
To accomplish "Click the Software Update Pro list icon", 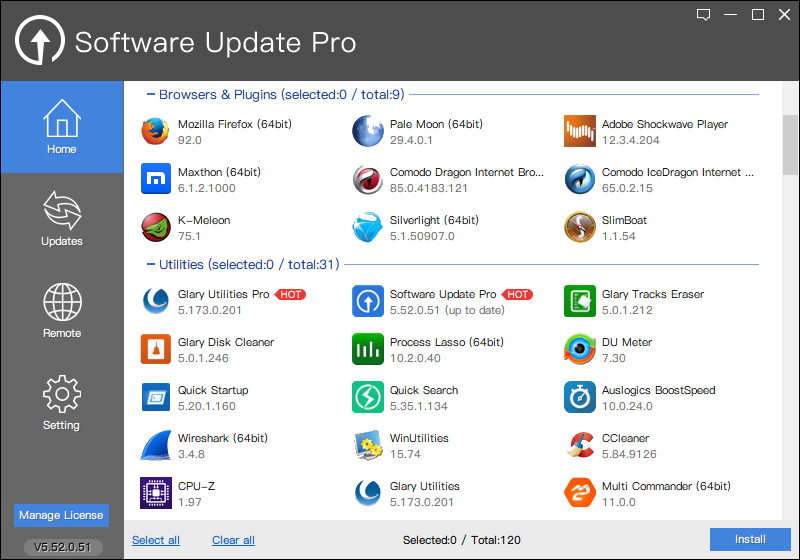I will coord(368,301).
